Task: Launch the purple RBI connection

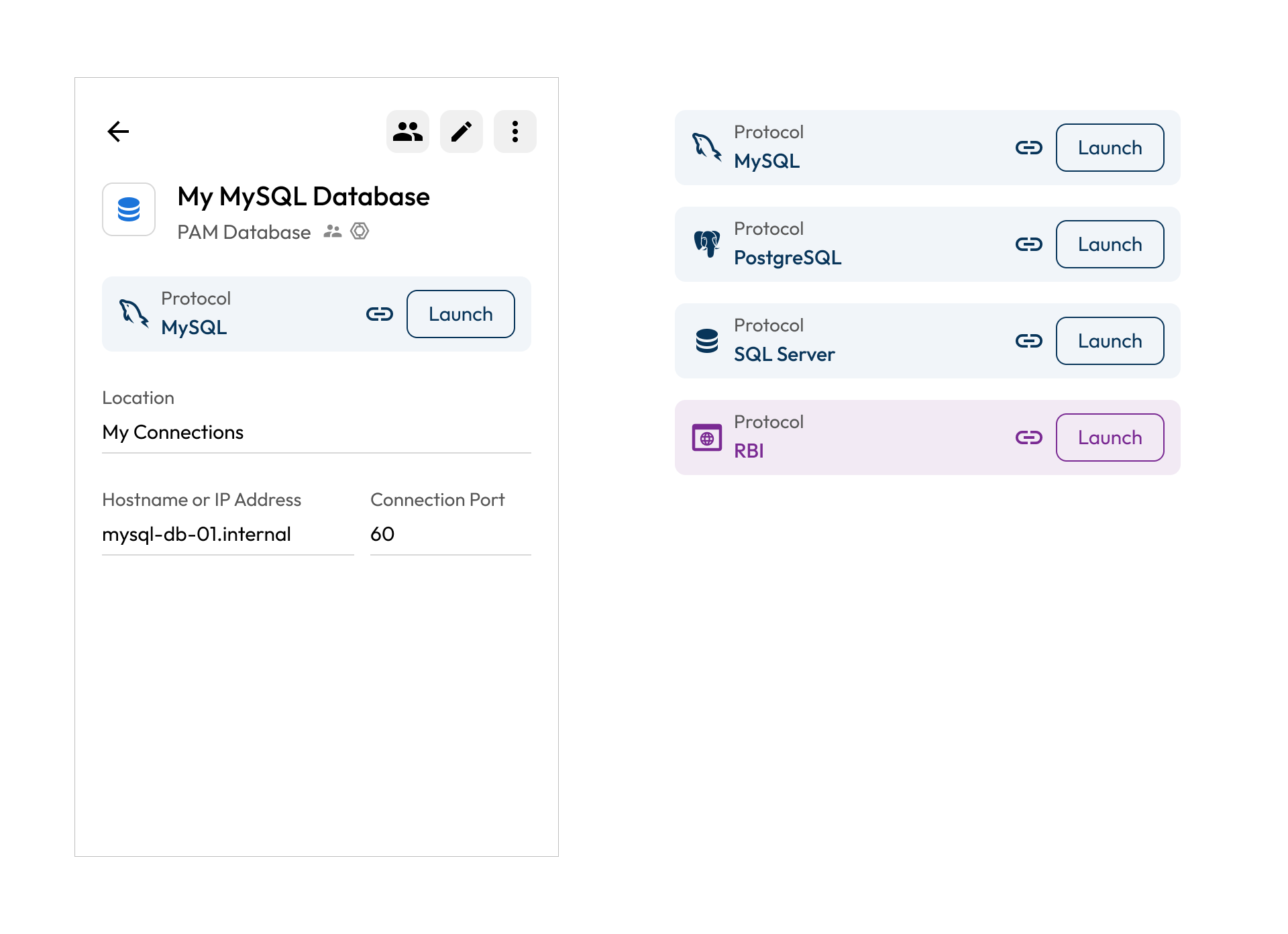Action: coord(1110,437)
